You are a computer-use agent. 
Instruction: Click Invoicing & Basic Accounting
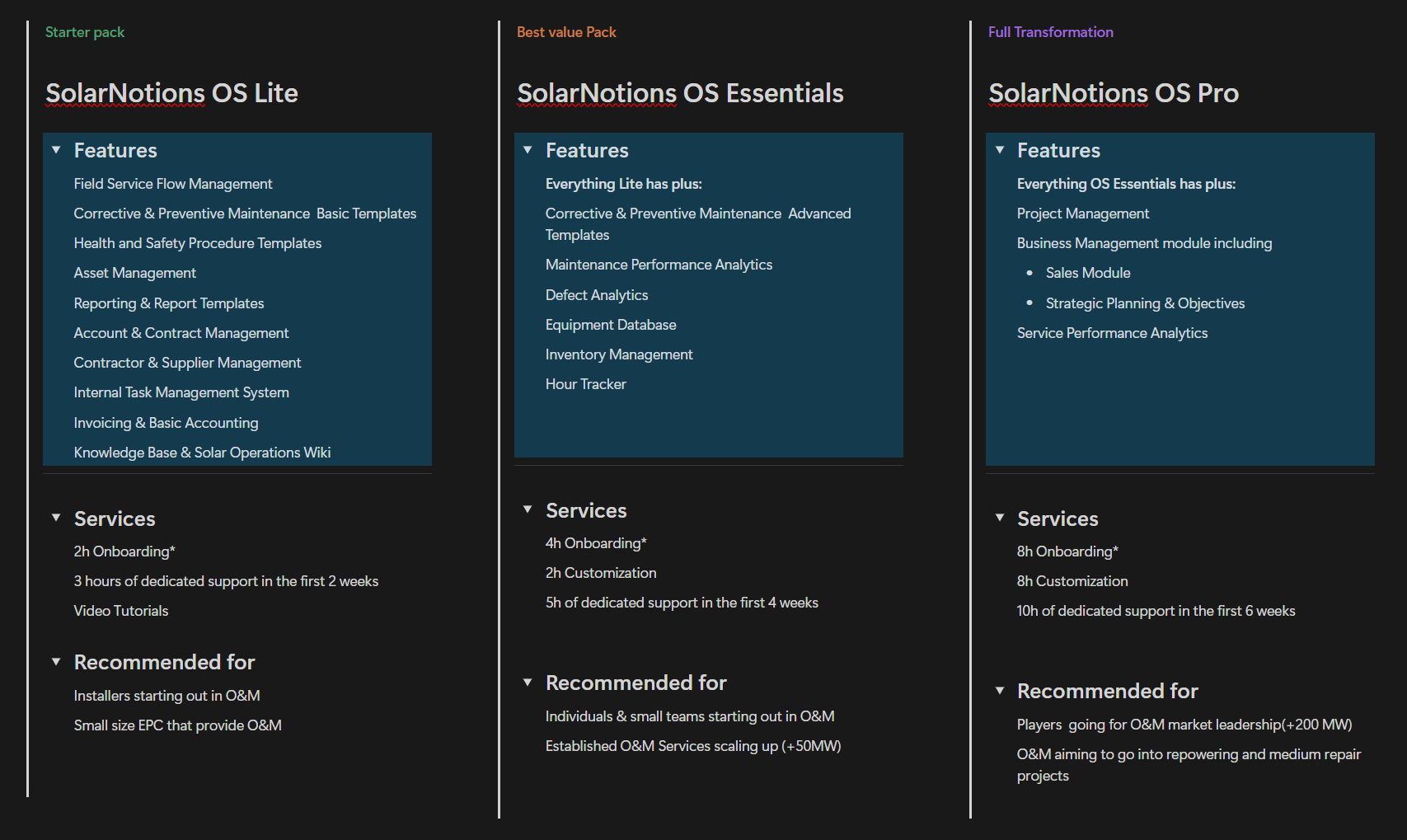click(166, 423)
